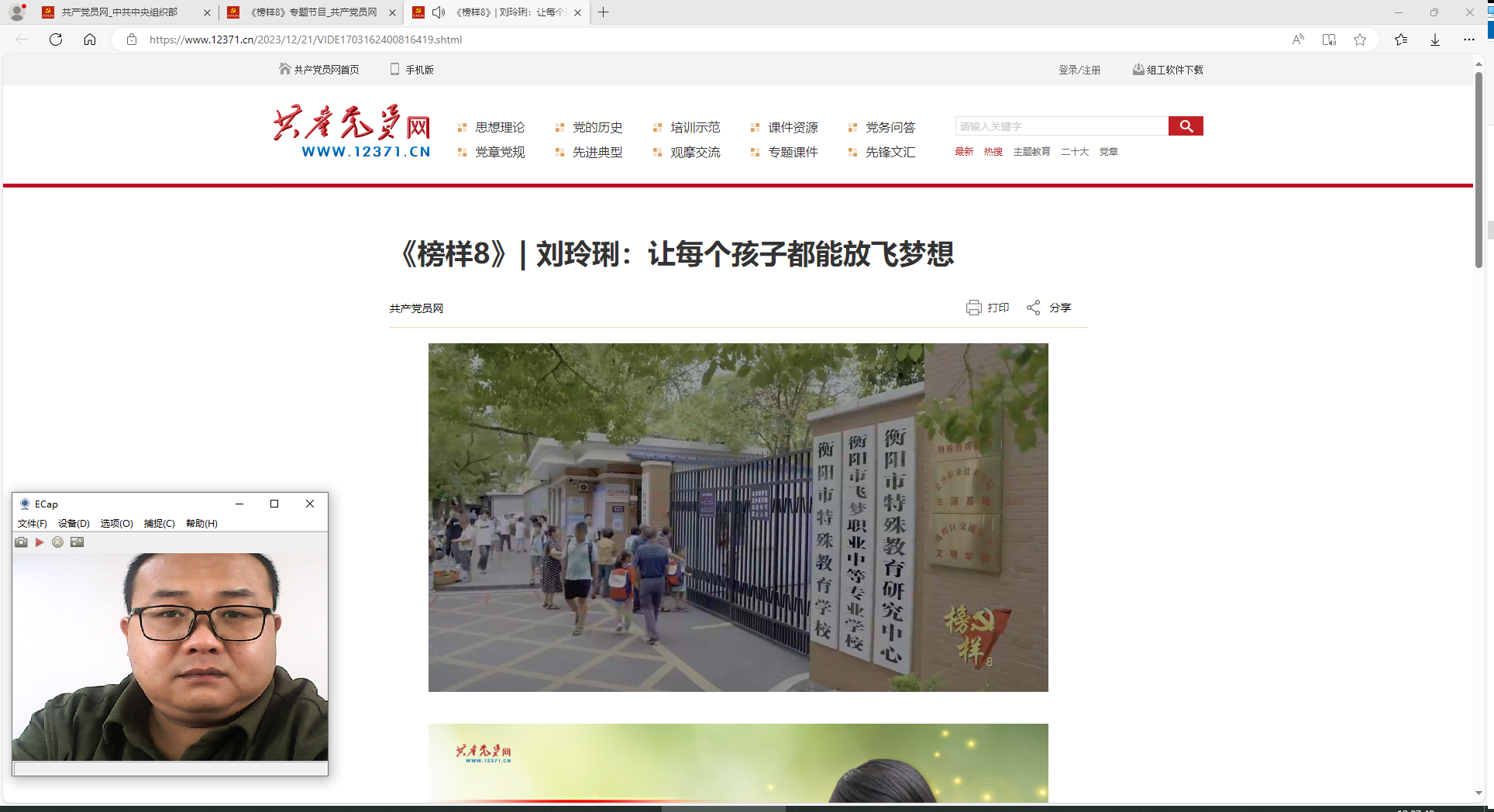1494x812 pixels.
Task: Open Edge Settings and more menu
Action: pos(1469,40)
